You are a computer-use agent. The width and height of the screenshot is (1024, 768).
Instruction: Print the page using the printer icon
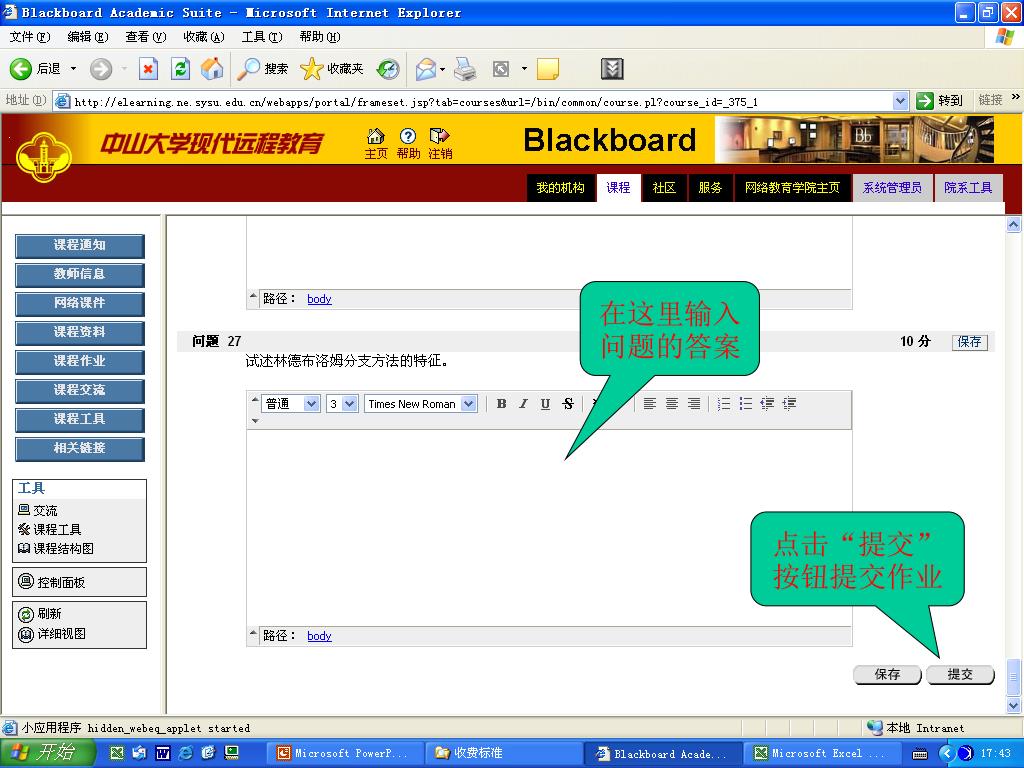click(465, 69)
